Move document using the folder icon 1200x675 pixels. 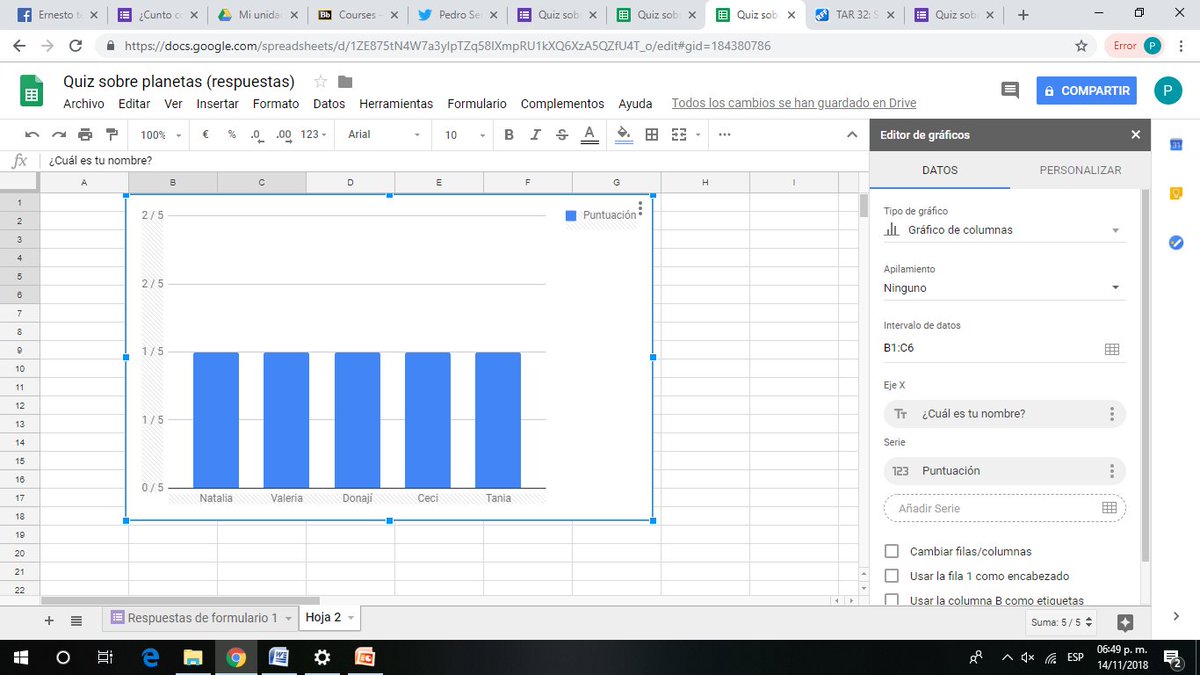pos(345,82)
